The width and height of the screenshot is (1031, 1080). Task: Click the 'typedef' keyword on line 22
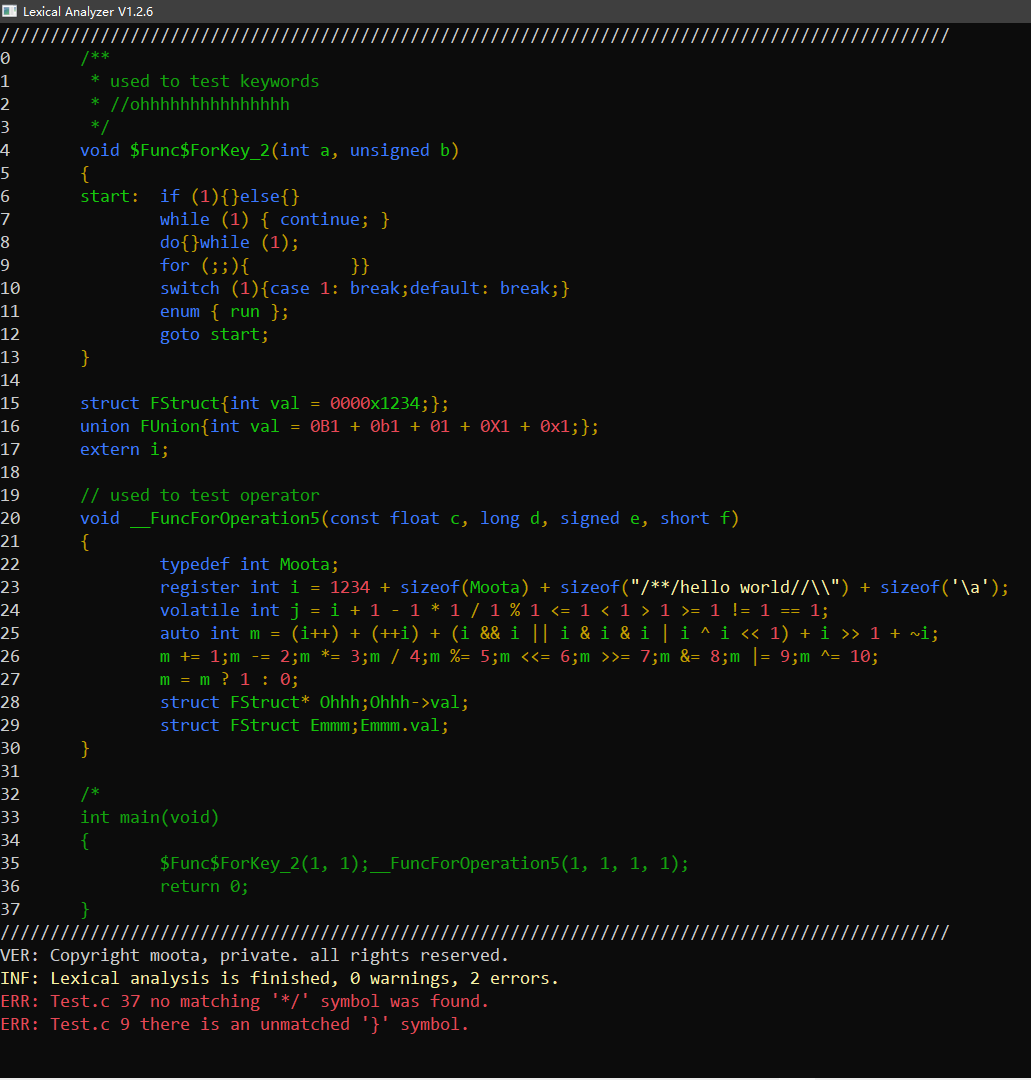point(195,564)
